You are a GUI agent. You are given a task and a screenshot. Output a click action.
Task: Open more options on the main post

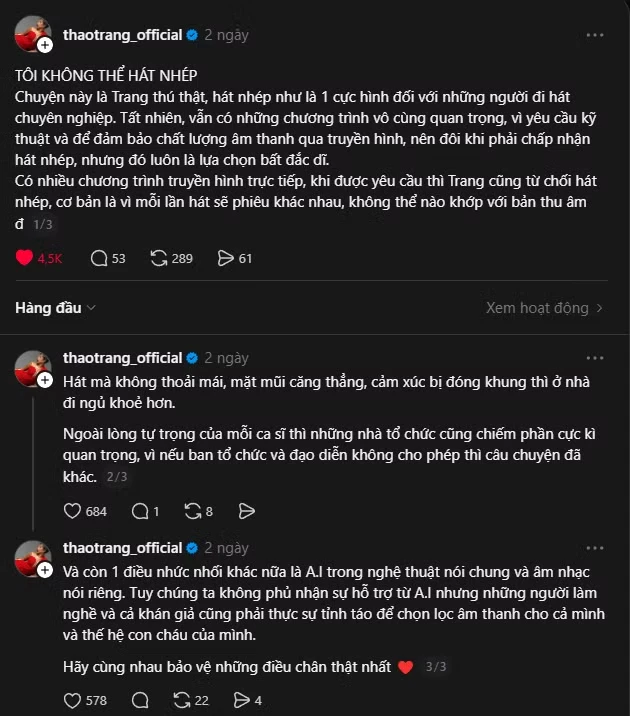tap(595, 35)
